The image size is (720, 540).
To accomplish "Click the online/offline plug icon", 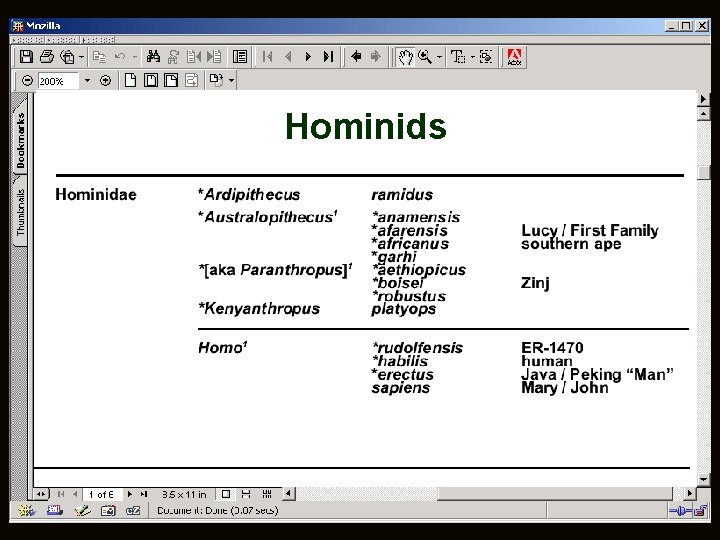I will pos(680,511).
